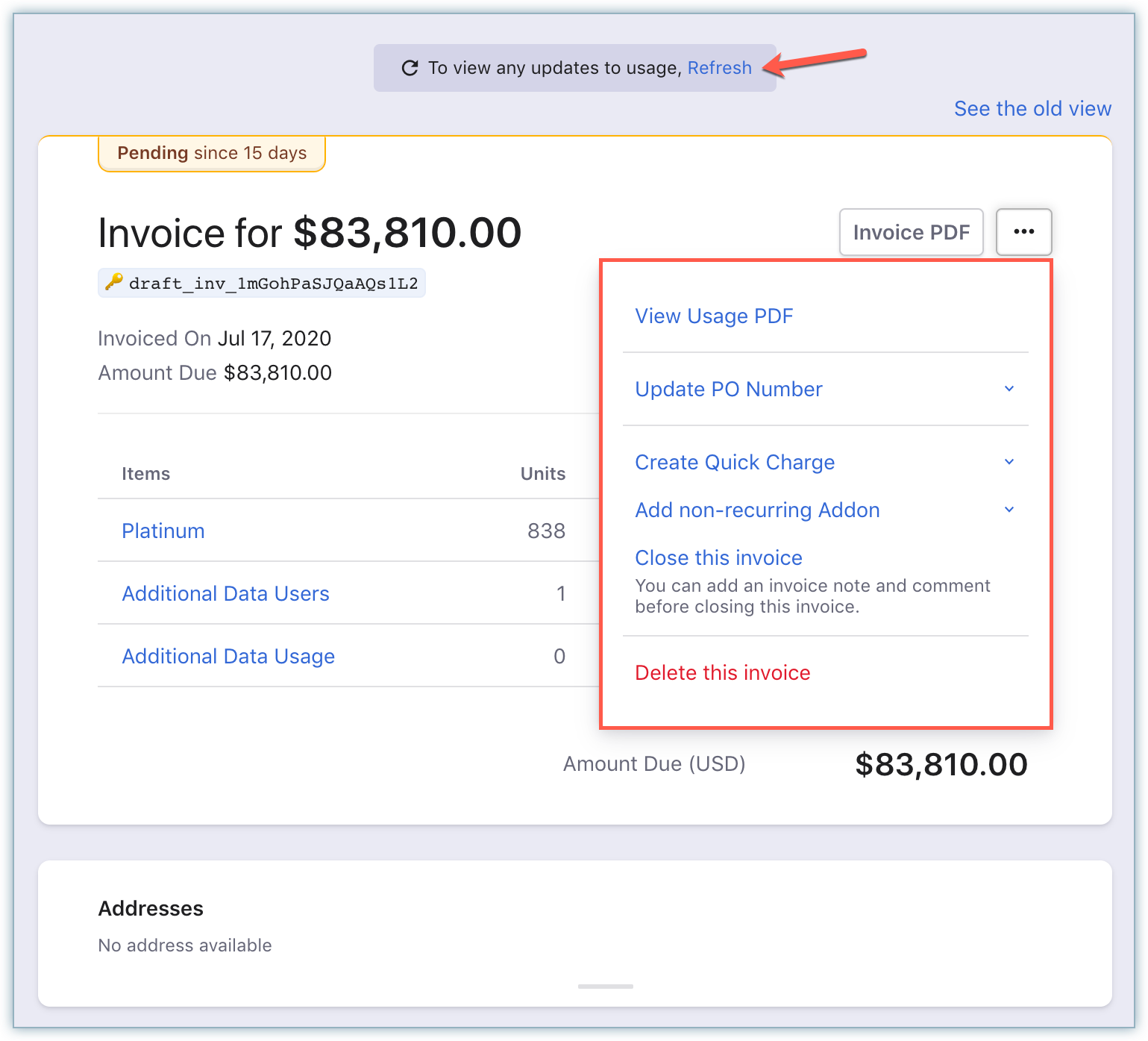
Task: Click the Refresh link in the banner
Action: [x=719, y=68]
